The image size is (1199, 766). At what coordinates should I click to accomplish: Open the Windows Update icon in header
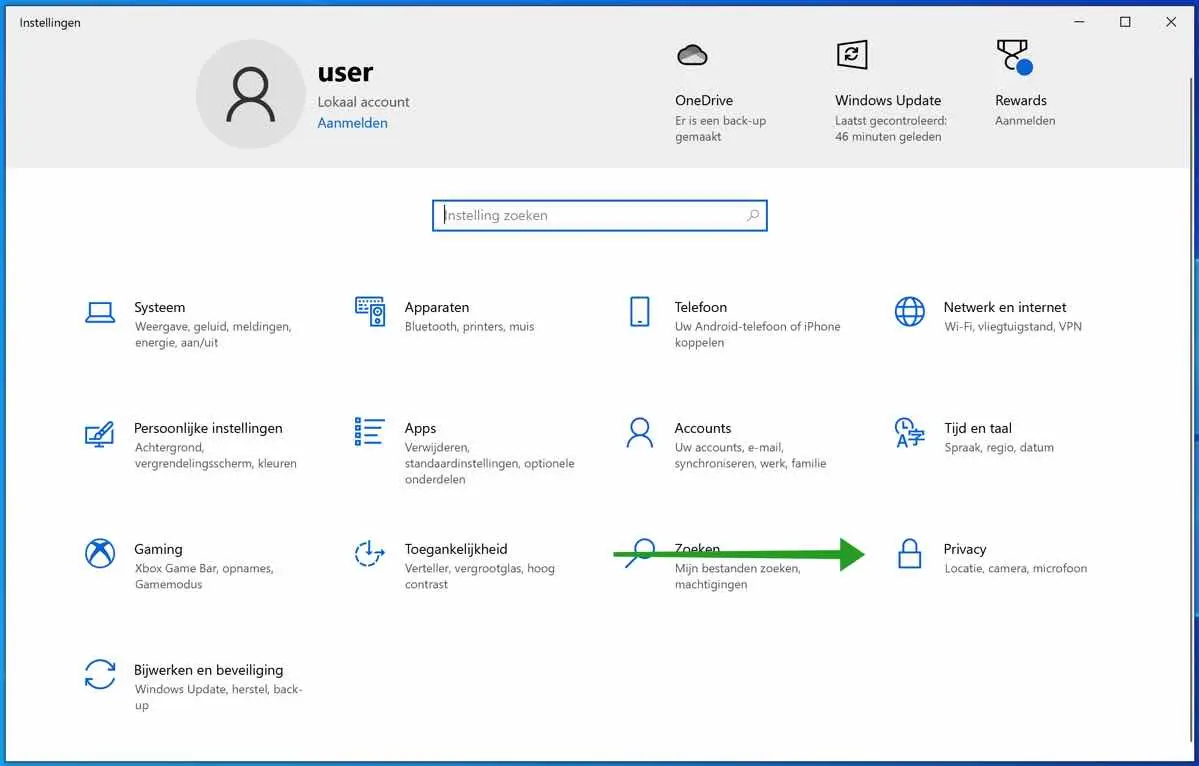coord(852,55)
